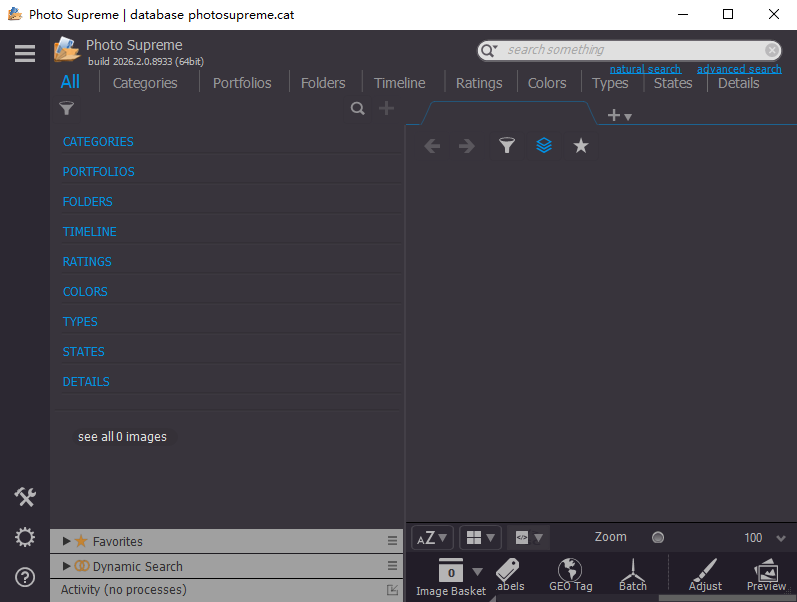
Task: Open the Adjust brush tool
Action: click(x=705, y=575)
